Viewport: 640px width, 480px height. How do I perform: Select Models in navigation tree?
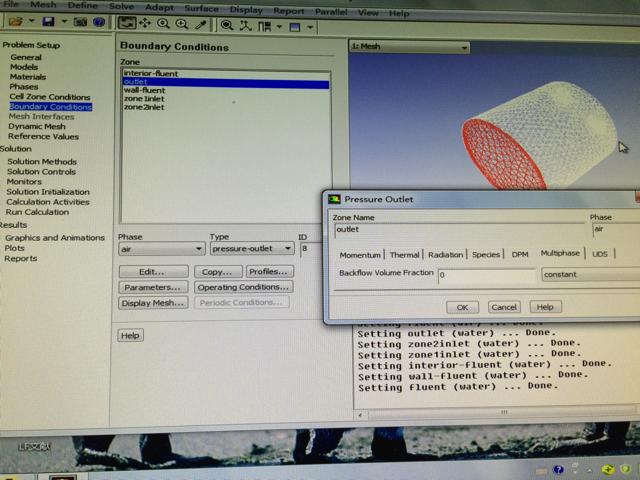click(x=24, y=67)
